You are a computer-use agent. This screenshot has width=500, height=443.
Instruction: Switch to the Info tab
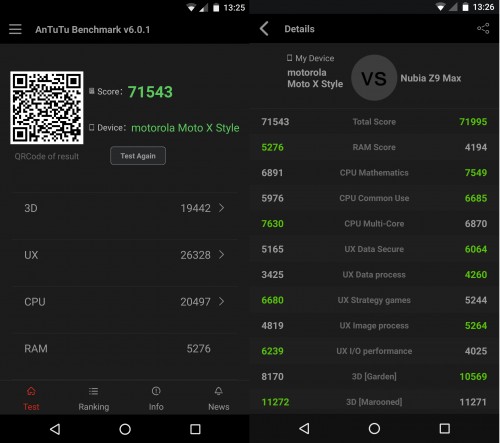tap(156, 399)
